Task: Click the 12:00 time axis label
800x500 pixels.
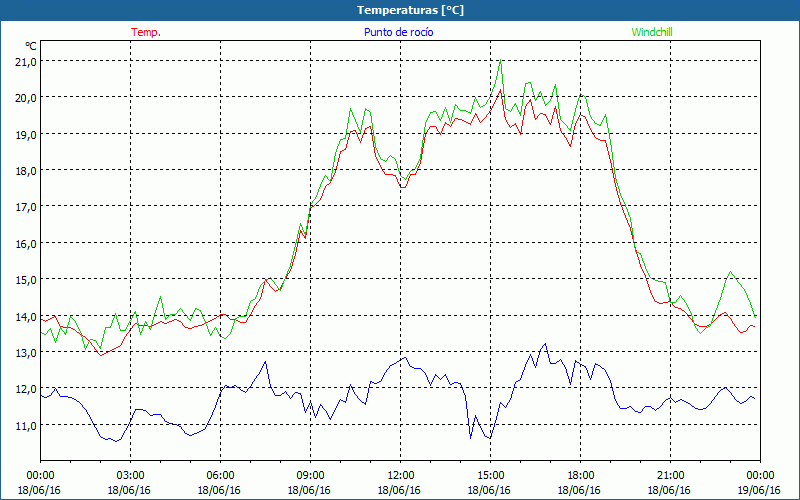Action: point(400,476)
